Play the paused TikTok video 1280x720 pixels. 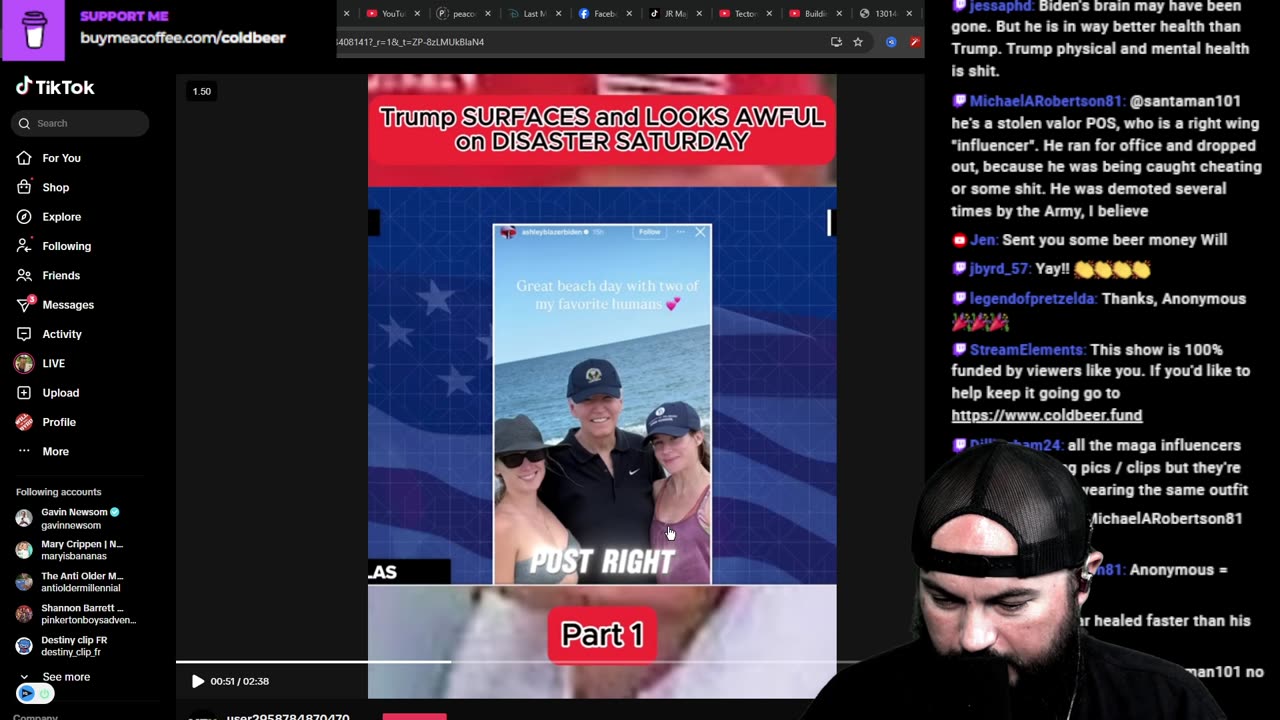pos(197,681)
